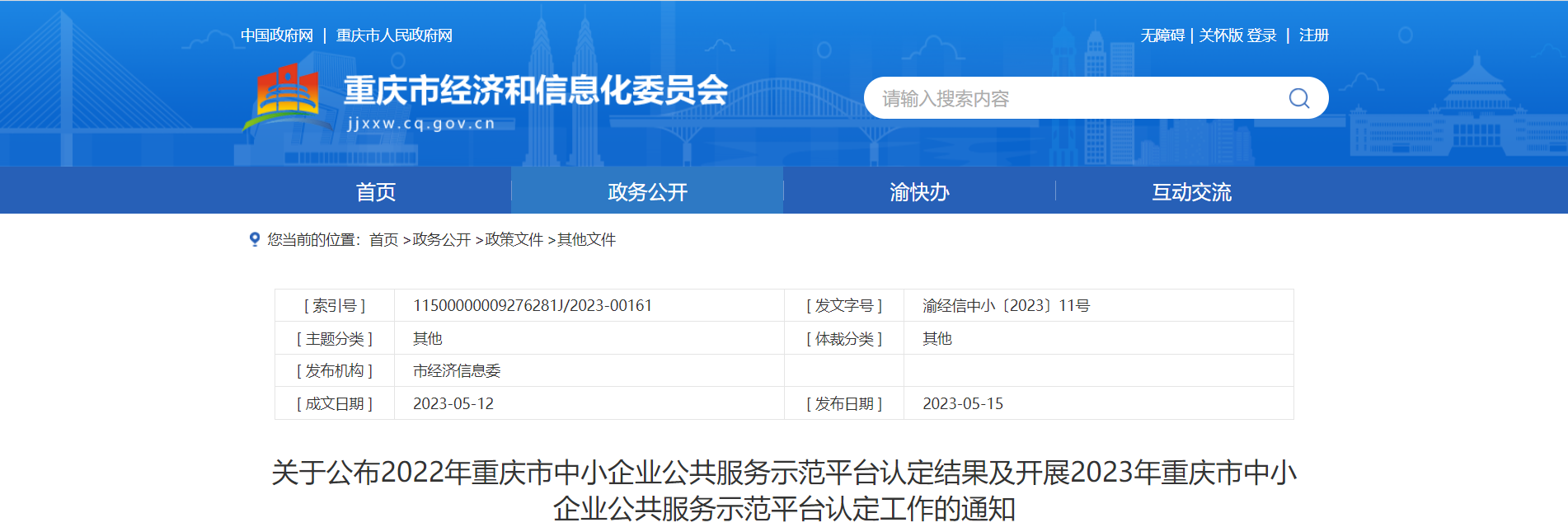Click the 重庆市经济和信息化委员会 site title
The image size is (1568, 532).
click(536, 90)
